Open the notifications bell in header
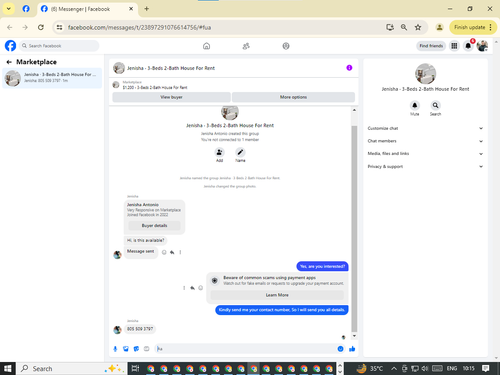Screen dimensions: 500x375 tap(468, 46)
